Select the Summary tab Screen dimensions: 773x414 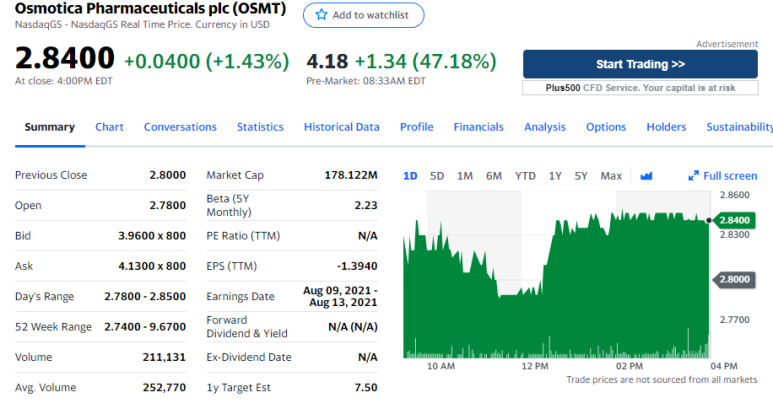[50, 127]
